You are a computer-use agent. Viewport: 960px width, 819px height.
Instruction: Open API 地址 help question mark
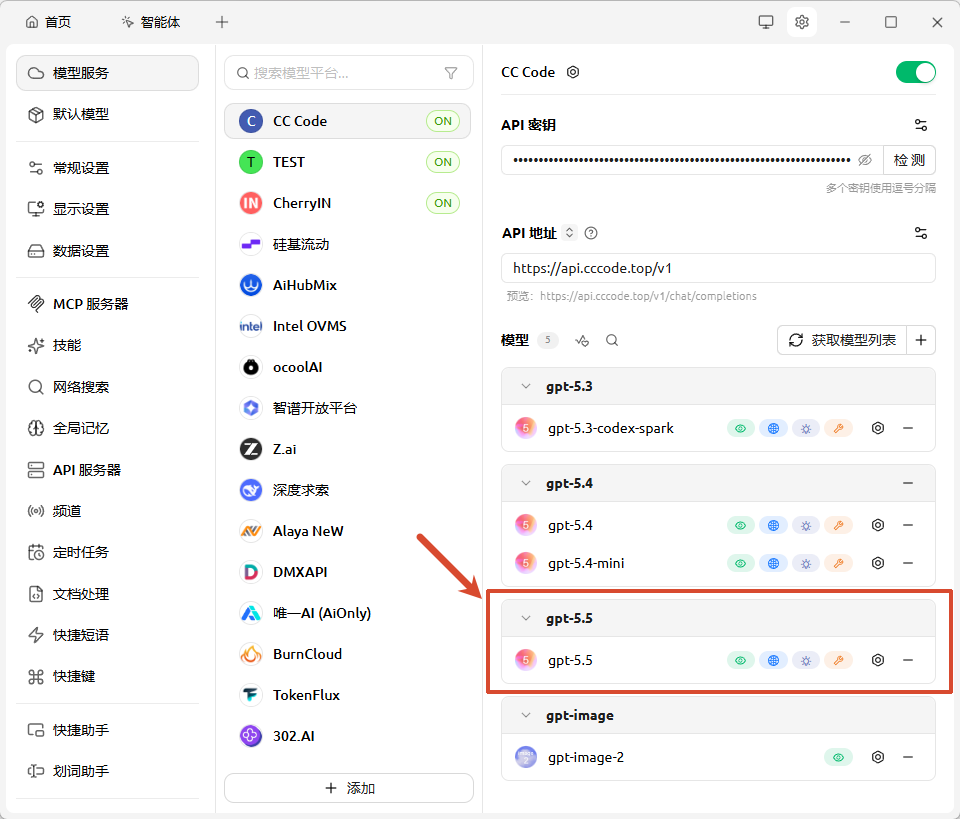coord(591,233)
